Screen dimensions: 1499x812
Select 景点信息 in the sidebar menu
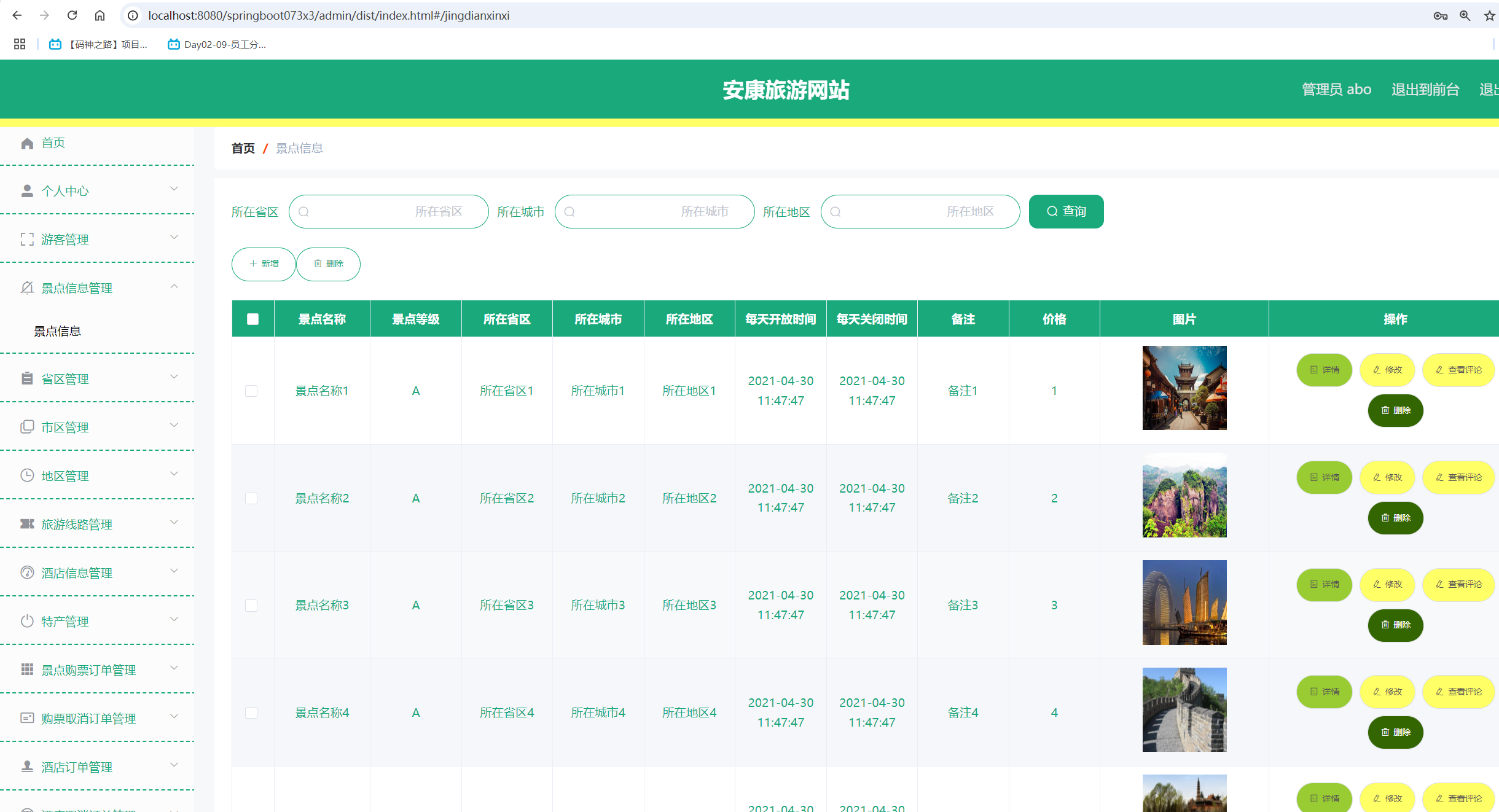pyautogui.click(x=57, y=330)
